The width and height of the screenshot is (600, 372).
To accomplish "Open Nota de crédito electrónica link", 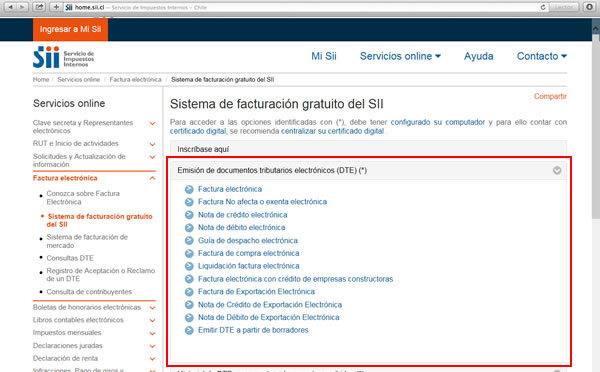I will click(243, 215).
